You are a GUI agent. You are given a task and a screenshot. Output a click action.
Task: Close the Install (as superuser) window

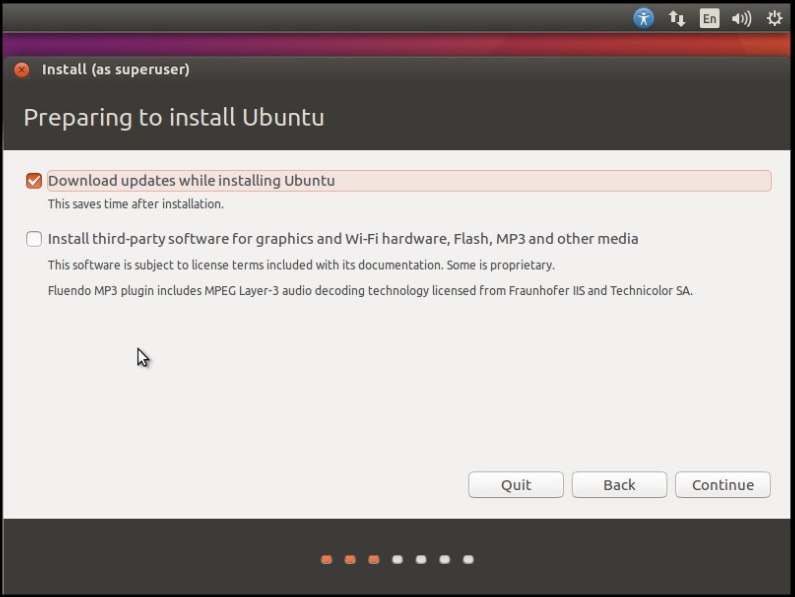pyautogui.click(x=22, y=69)
